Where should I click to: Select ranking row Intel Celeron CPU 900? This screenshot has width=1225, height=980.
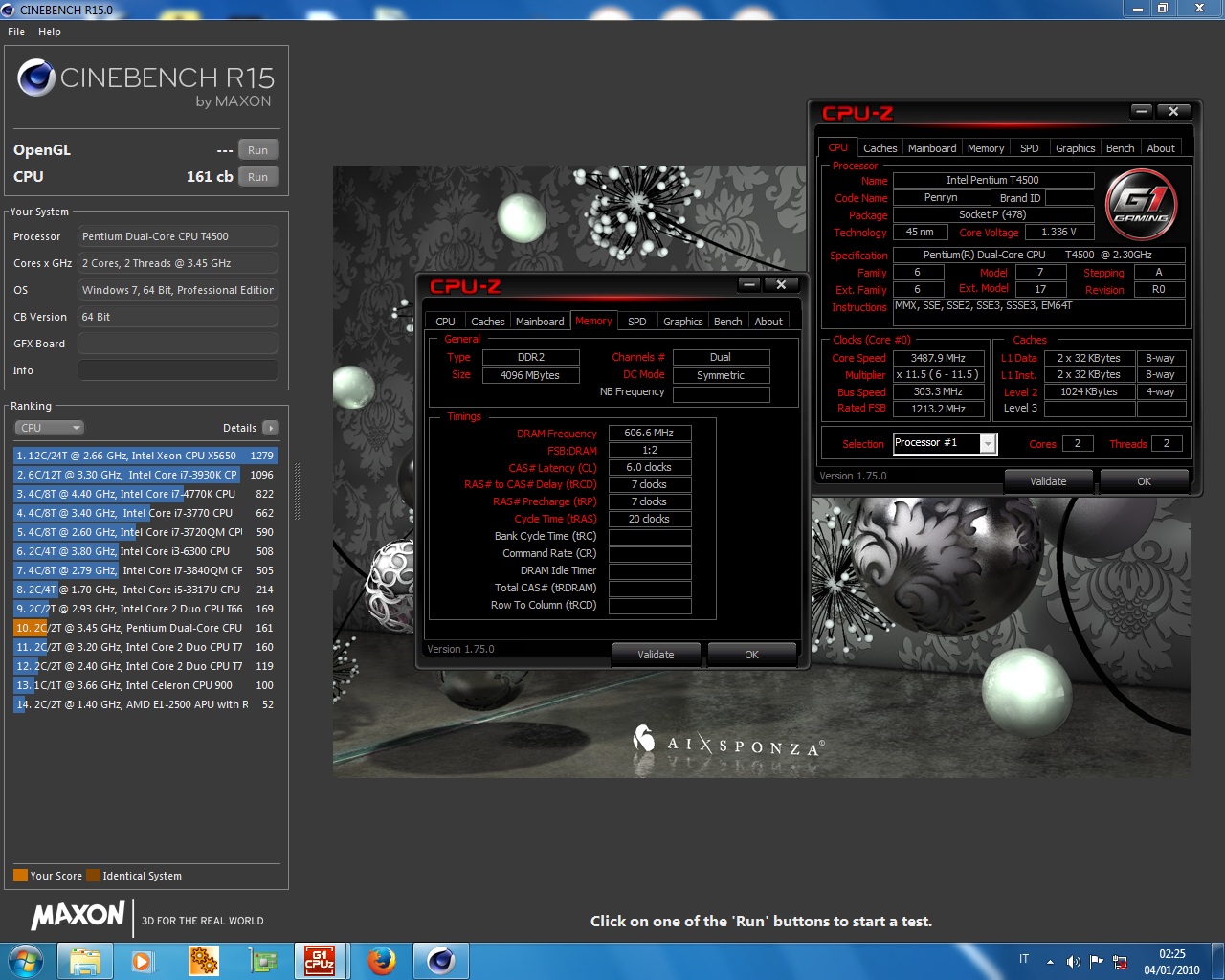coord(145,685)
